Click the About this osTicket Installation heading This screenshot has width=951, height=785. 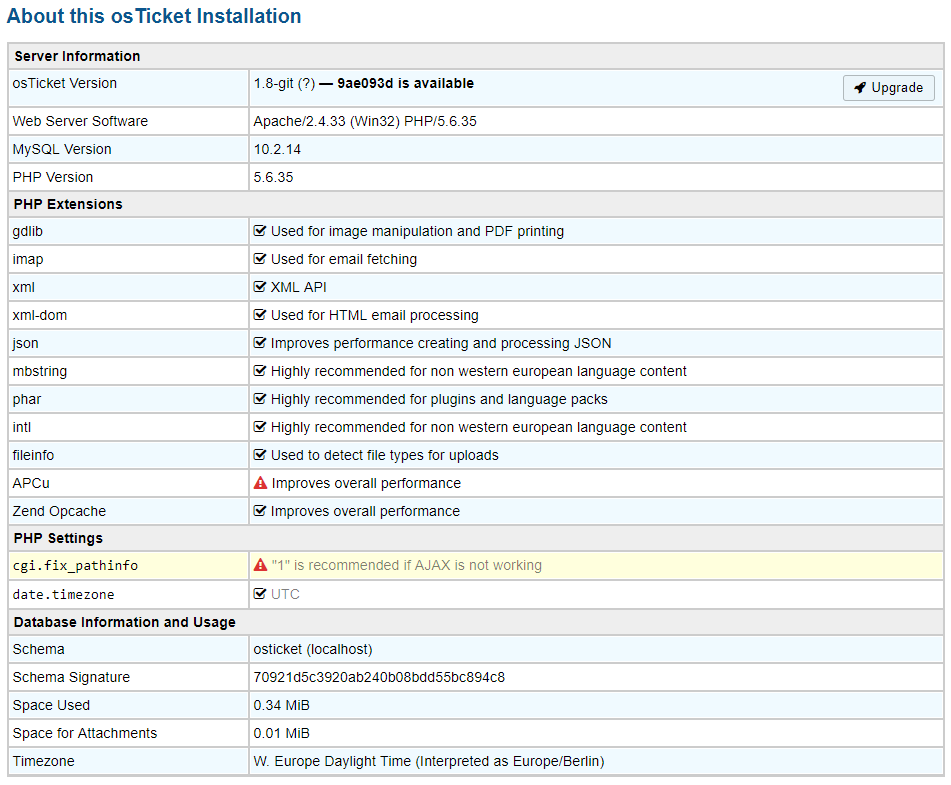point(154,16)
